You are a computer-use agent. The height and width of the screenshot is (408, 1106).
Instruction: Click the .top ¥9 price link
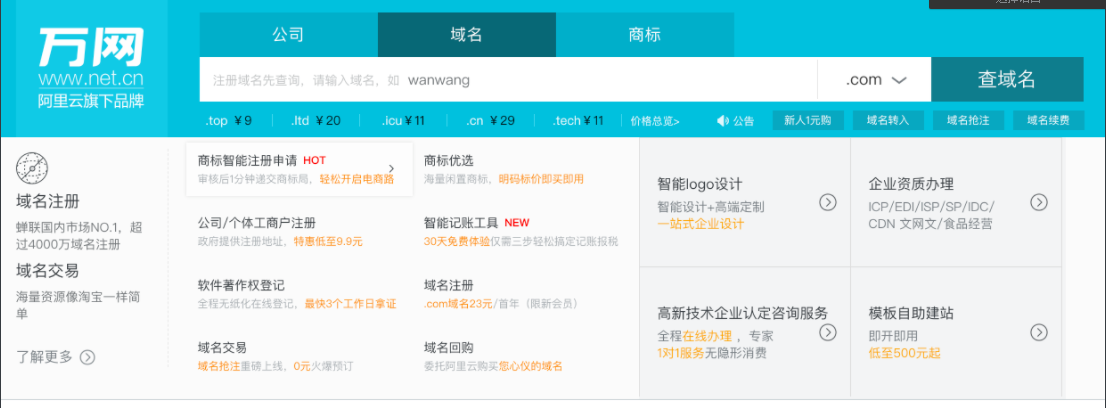click(229, 121)
